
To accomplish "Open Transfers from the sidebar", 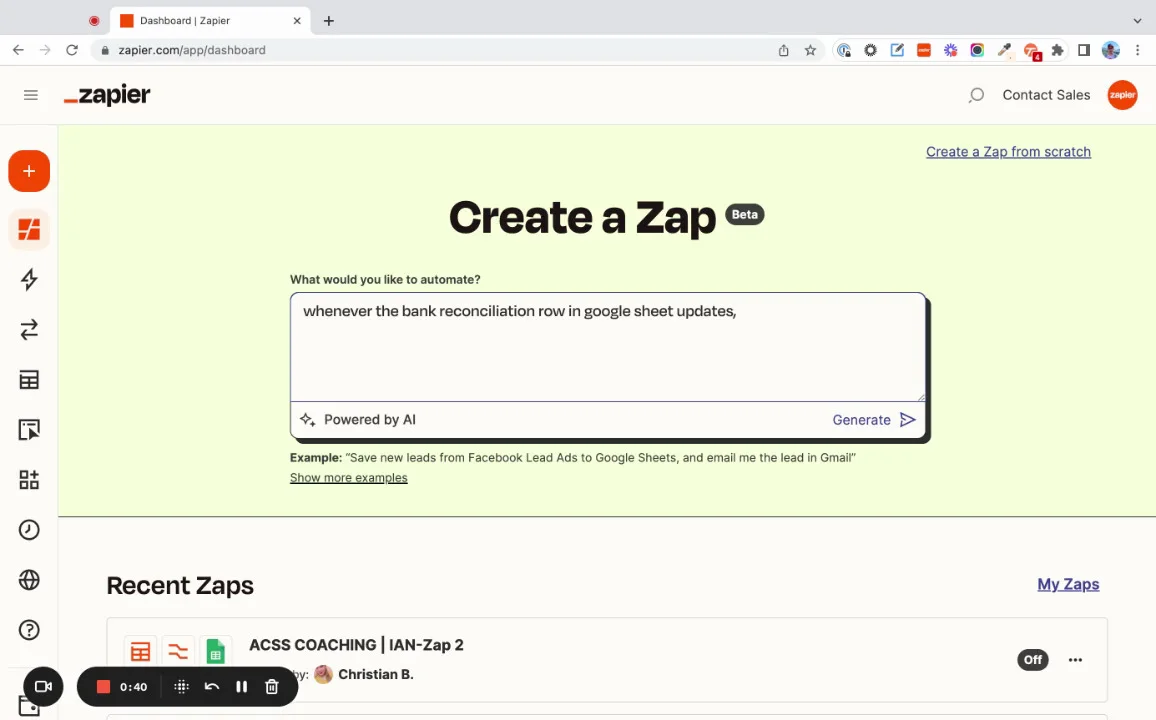I will [28, 330].
